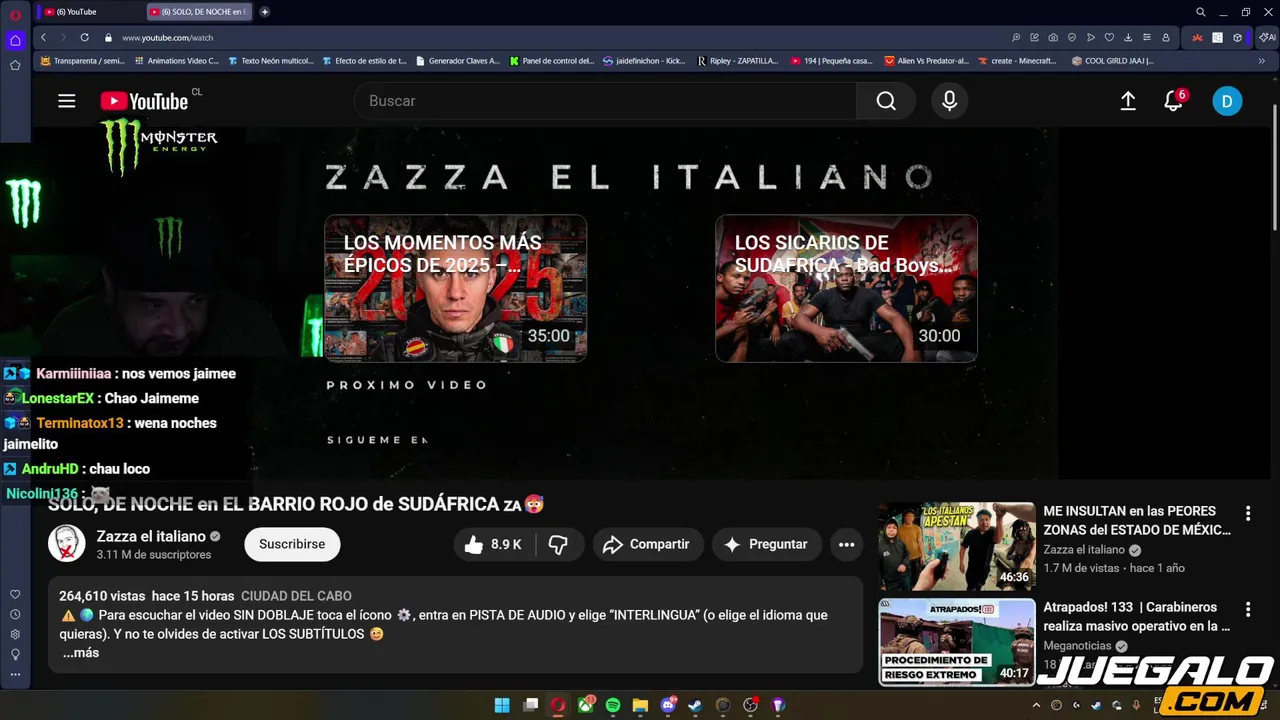Viewport: 1280px width, 720px height.
Task: Click the address bar www.youtube.com/watch
Action: coord(167,37)
